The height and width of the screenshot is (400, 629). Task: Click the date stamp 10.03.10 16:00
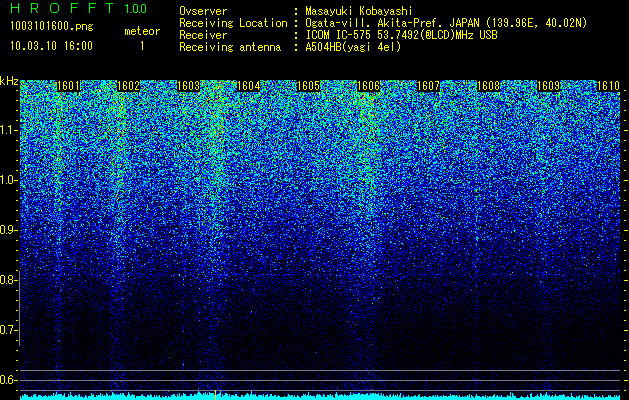(x=51, y=46)
